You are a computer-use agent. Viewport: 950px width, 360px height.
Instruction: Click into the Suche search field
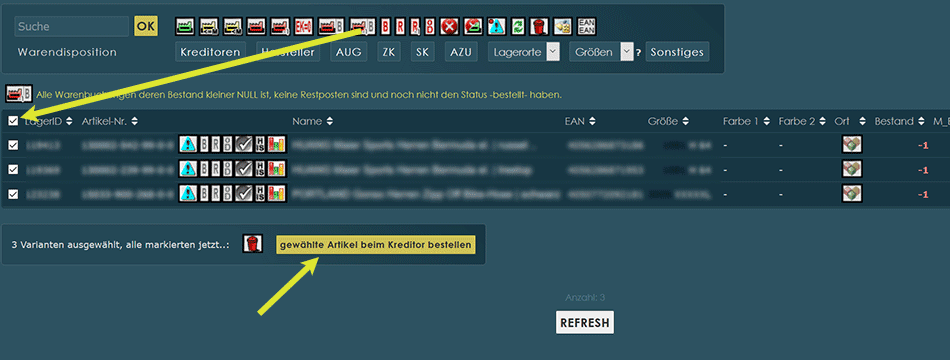(x=71, y=26)
